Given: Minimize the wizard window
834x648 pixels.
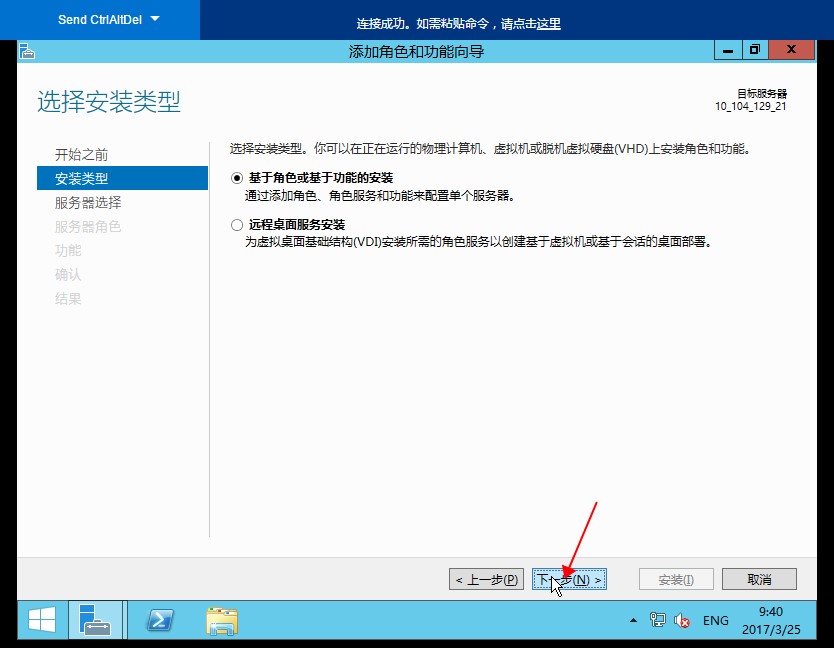Looking at the screenshot, I should click(728, 51).
